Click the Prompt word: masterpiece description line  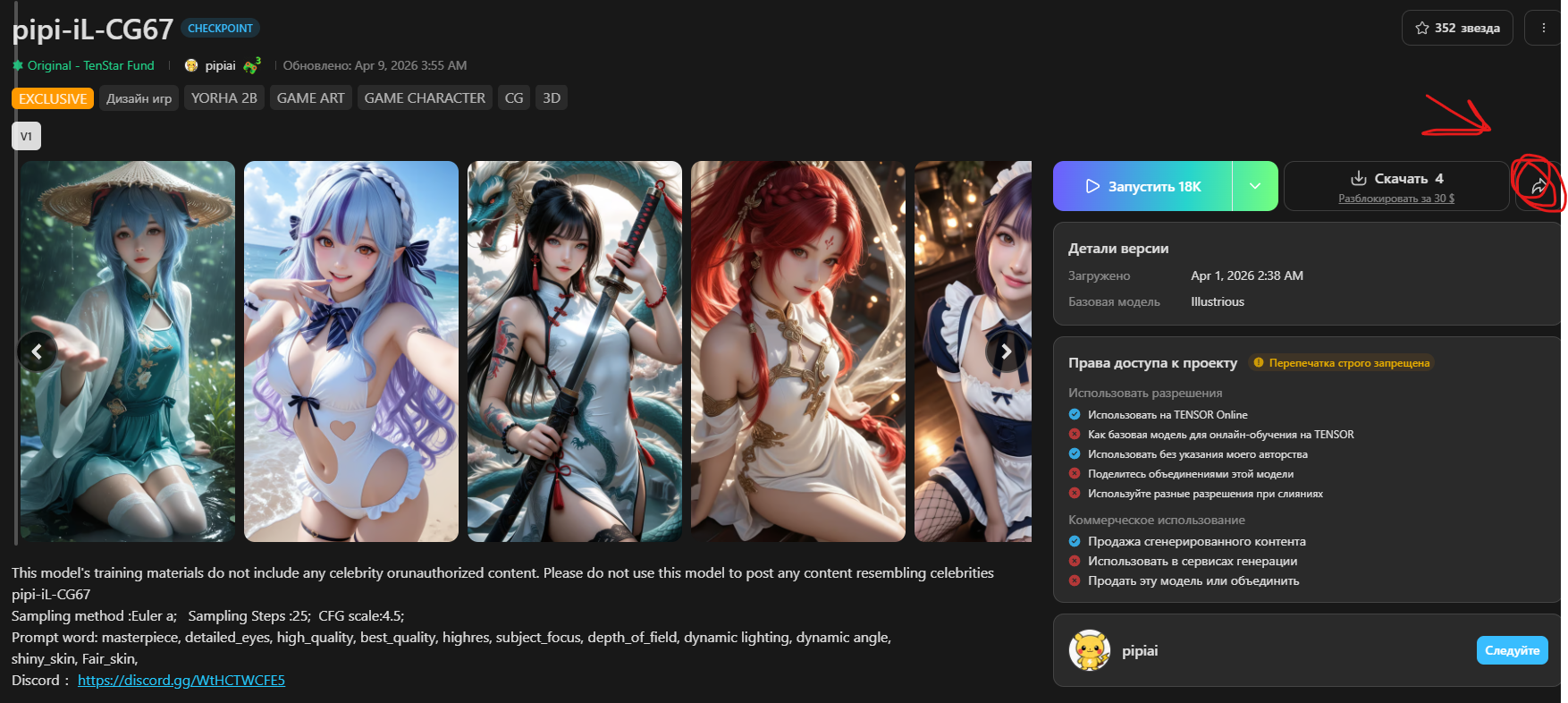coord(451,638)
